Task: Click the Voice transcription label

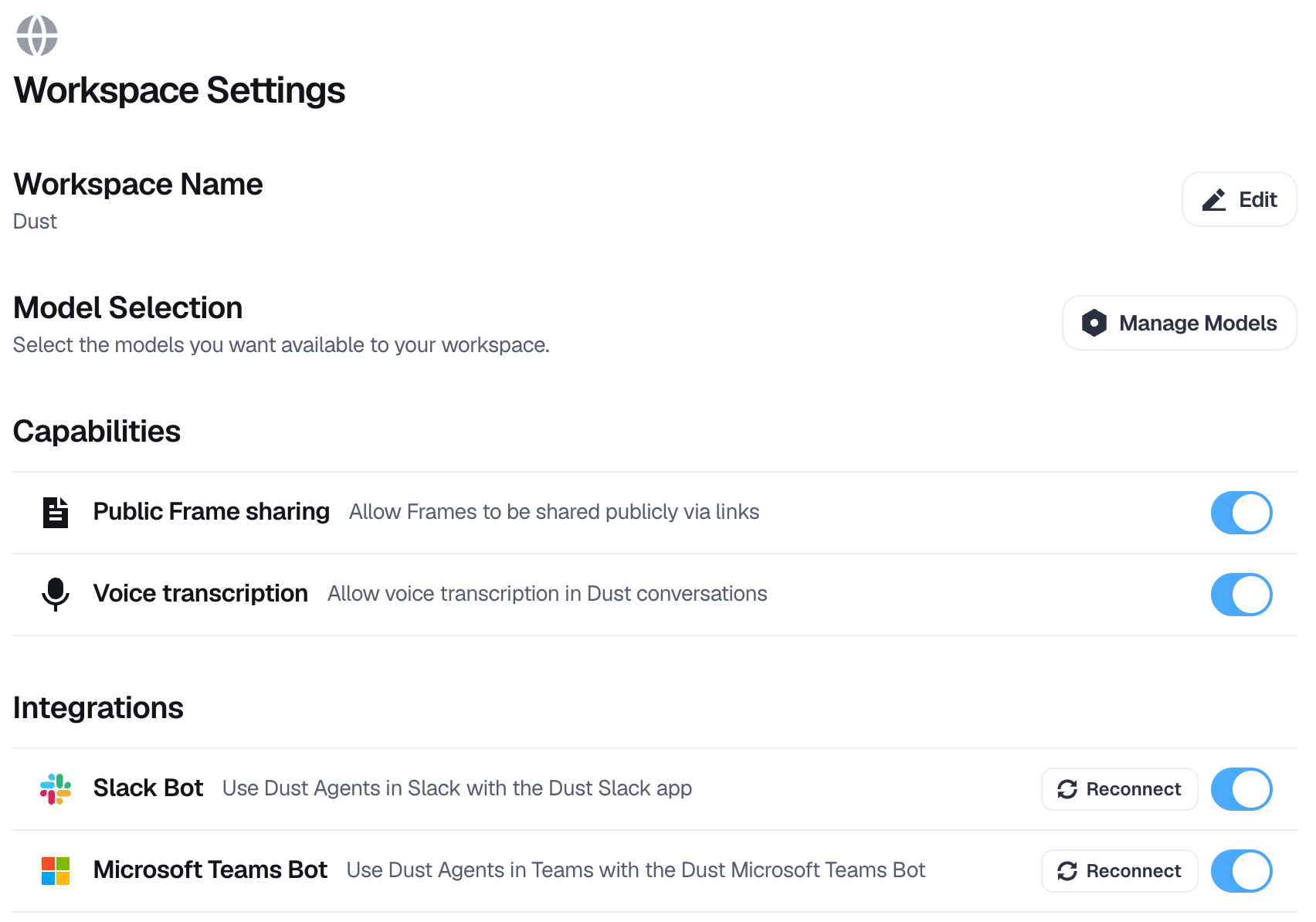Action: point(200,594)
